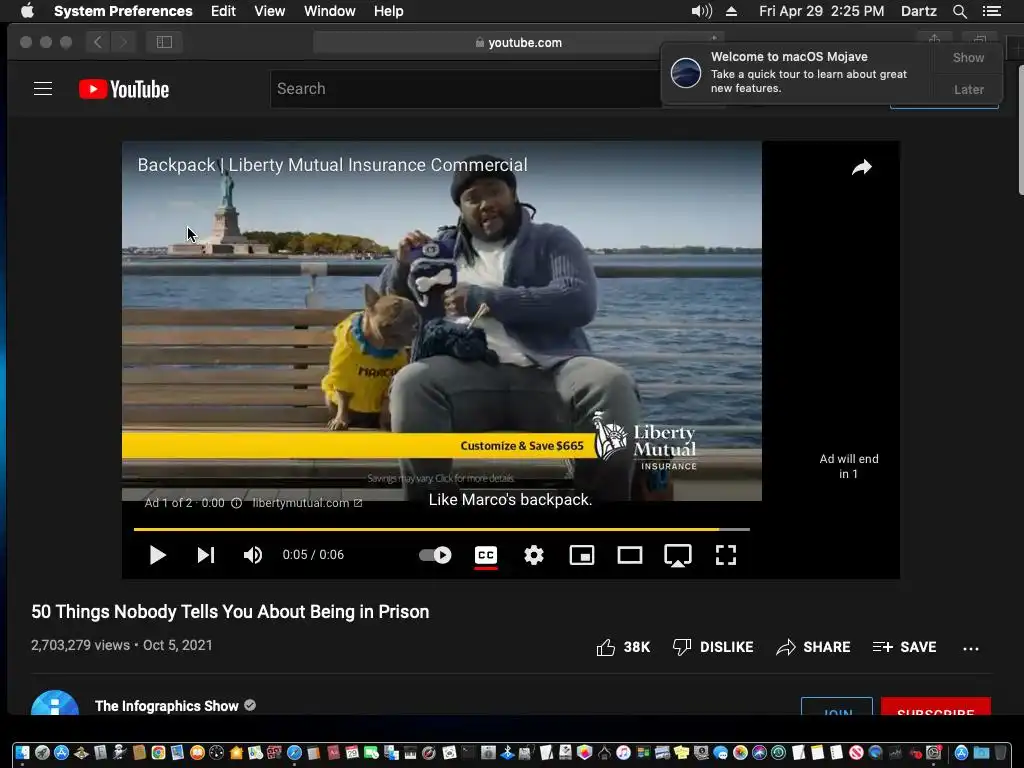Play the video with the play button
The height and width of the screenshot is (768, 1024).
157,555
